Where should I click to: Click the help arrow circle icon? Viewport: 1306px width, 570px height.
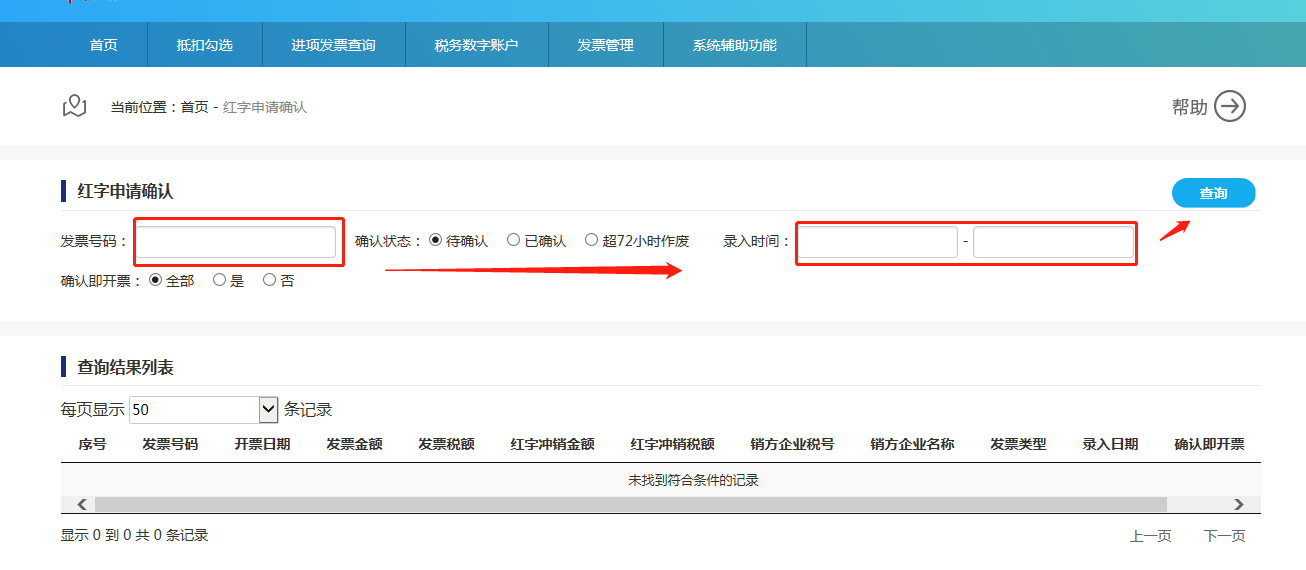1229,106
